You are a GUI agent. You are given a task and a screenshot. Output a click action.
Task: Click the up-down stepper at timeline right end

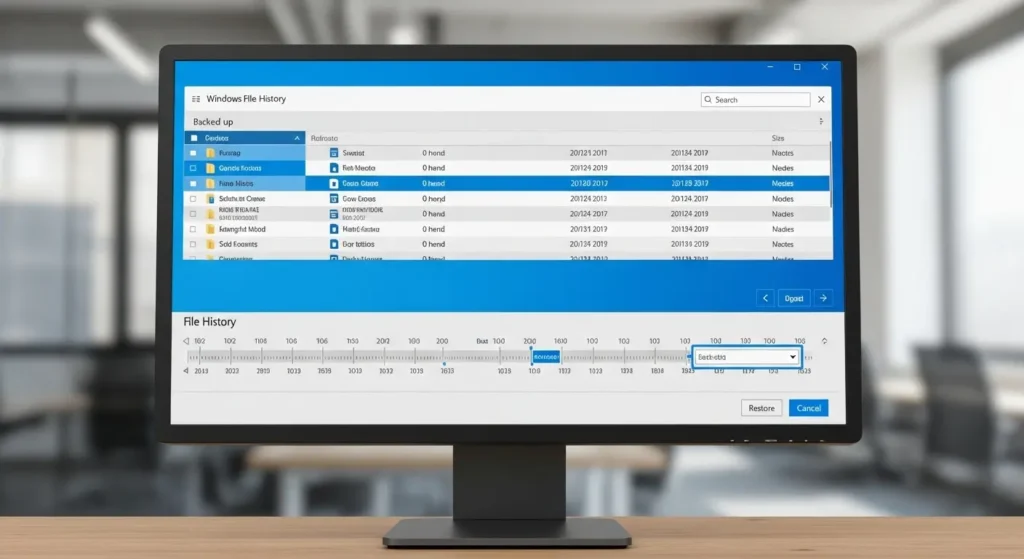(x=824, y=341)
